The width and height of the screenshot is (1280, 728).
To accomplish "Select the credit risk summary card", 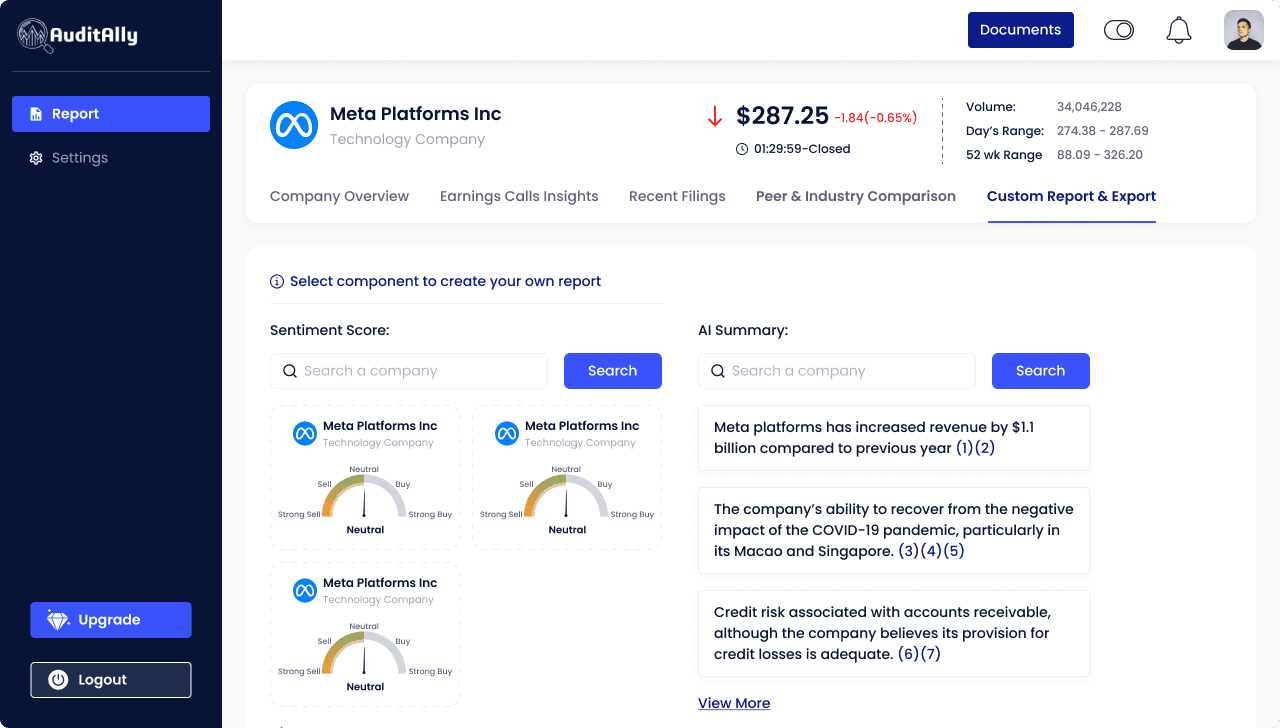I will click(894, 634).
